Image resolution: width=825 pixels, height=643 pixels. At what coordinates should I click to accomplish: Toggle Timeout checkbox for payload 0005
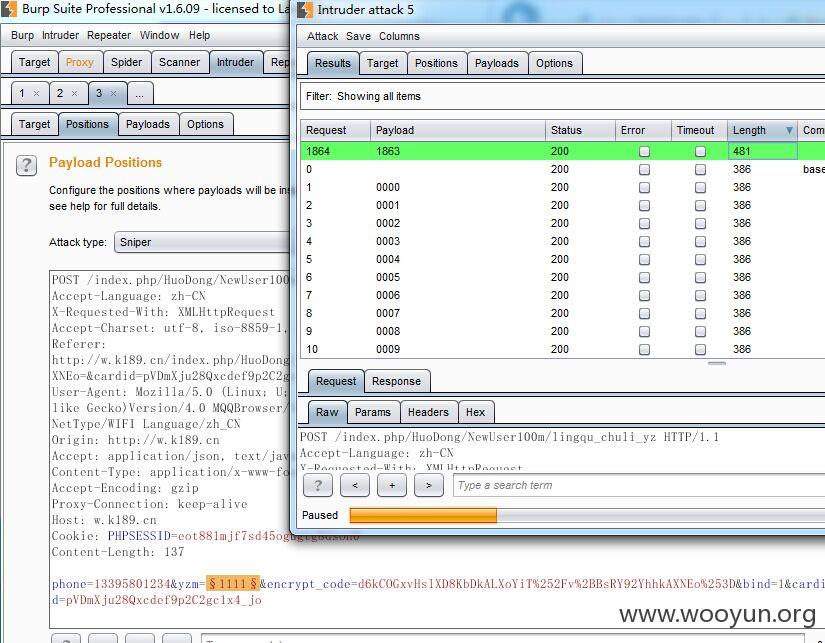pyautogui.click(x=700, y=277)
